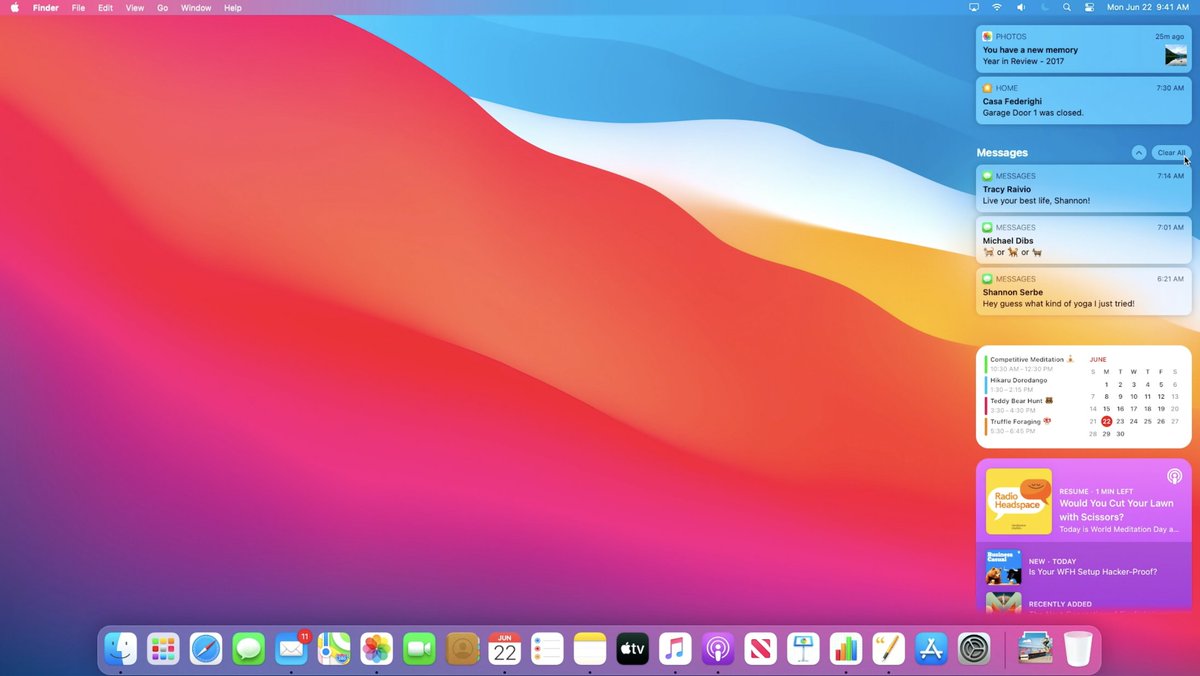This screenshot has height=676, width=1200.
Task: Open Control Center in menu bar
Action: (1089, 7)
